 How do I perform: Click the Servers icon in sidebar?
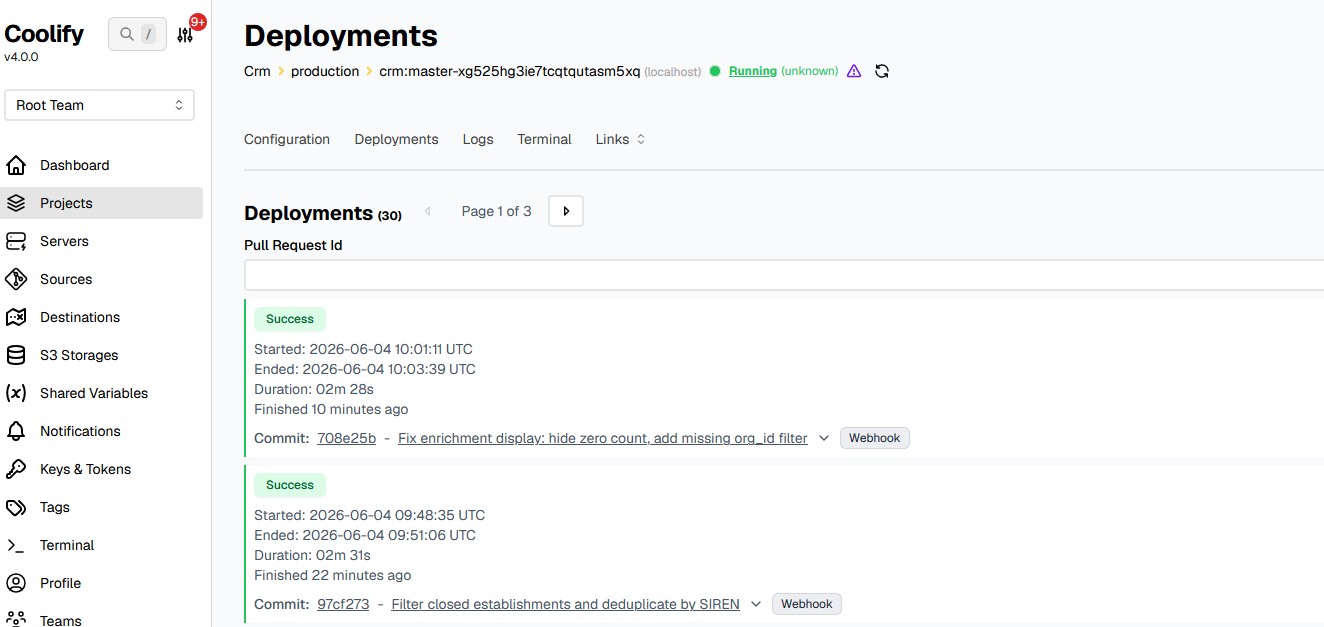[16, 241]
